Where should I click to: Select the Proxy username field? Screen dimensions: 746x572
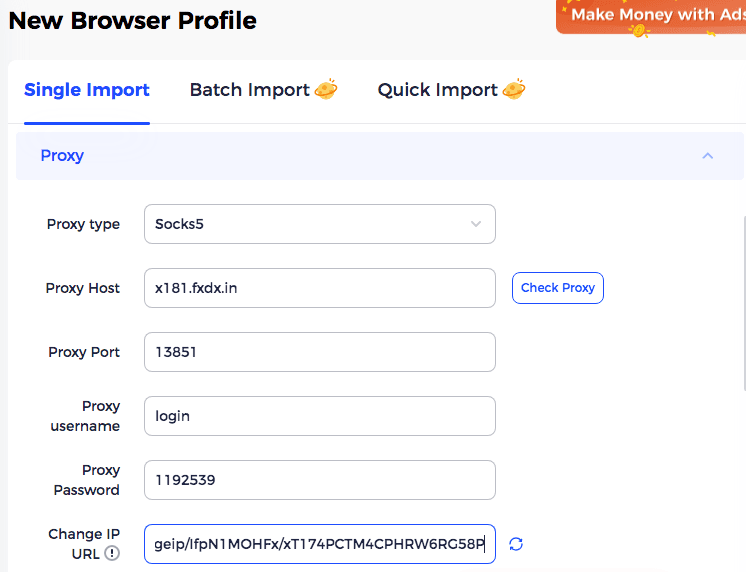319,416
